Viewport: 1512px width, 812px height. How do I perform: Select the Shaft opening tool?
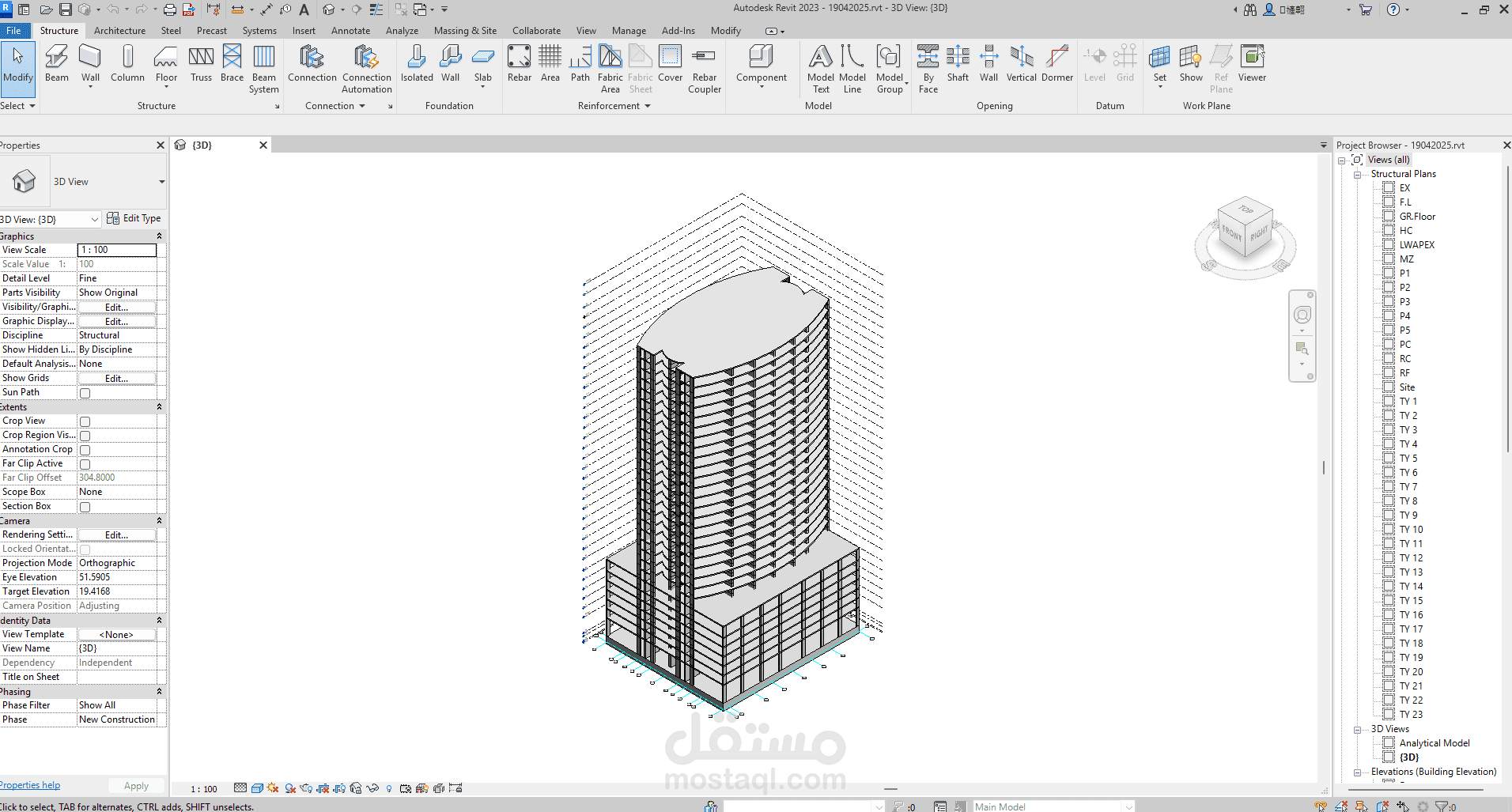tap(958, 63)
